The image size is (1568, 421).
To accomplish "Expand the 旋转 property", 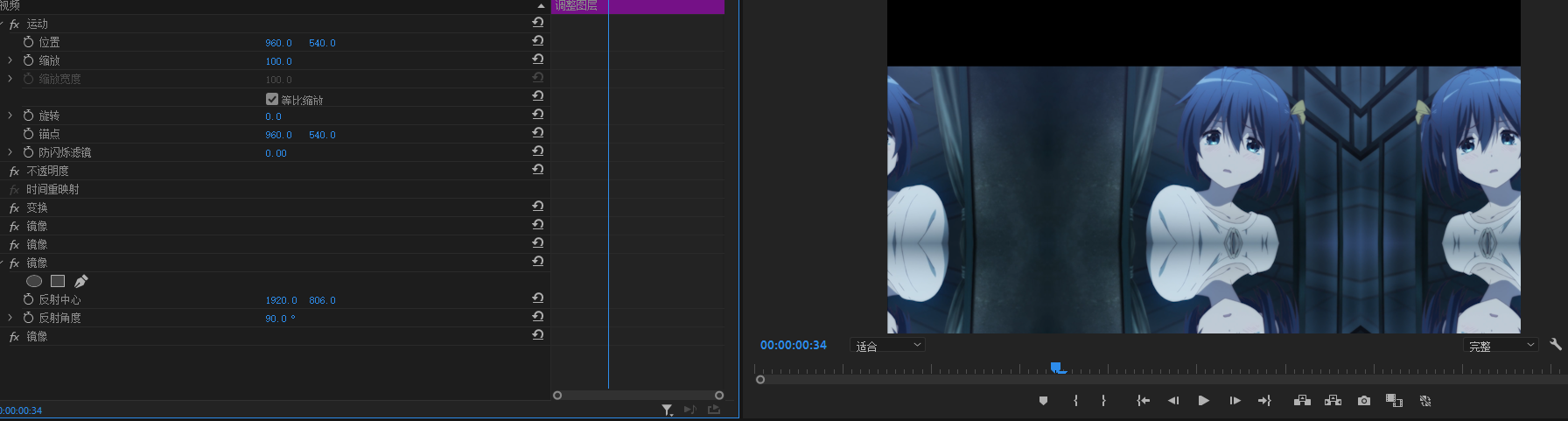I will pyautogui.click(x=10, y=116).
